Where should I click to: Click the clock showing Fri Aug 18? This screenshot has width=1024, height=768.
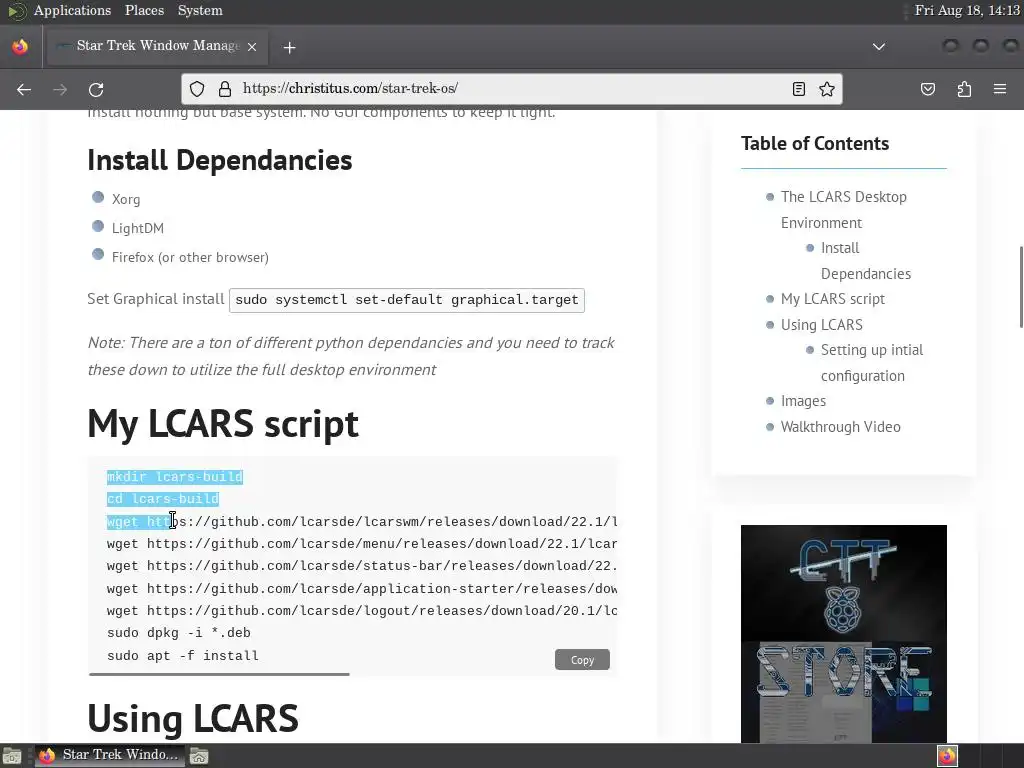point(967,10)
